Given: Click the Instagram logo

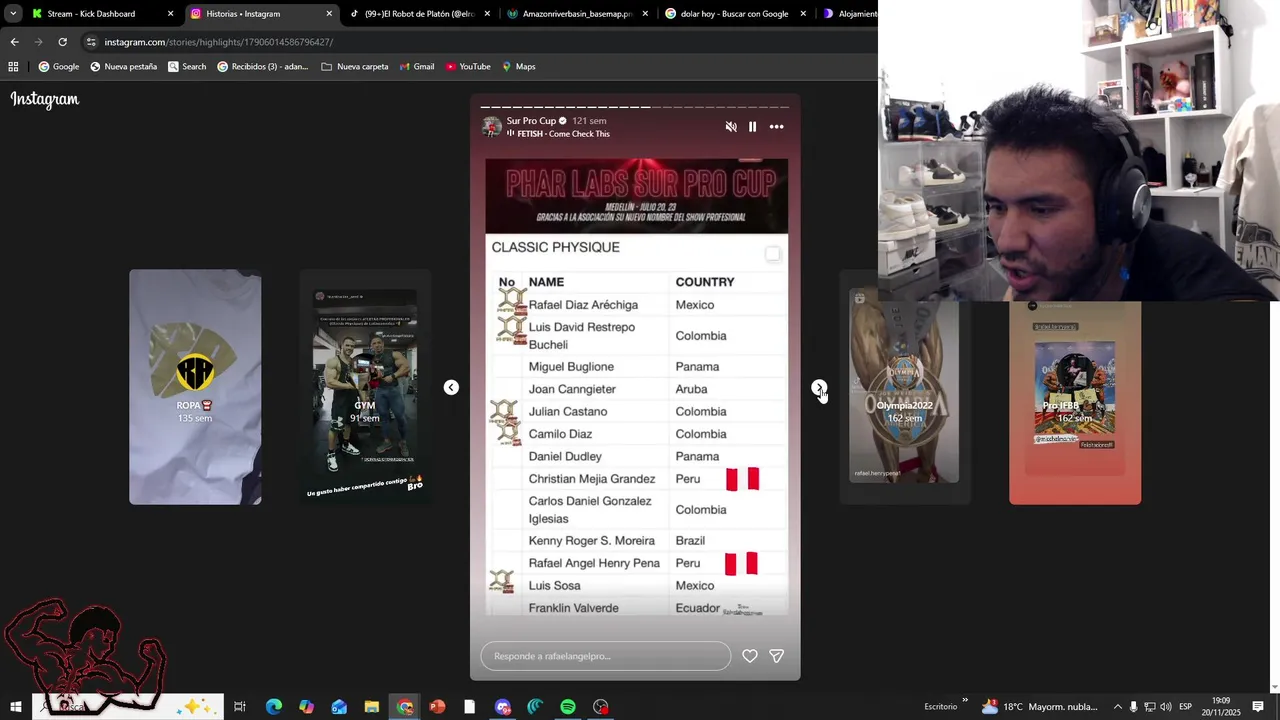Looking at the screenshot, I should 45,99.
